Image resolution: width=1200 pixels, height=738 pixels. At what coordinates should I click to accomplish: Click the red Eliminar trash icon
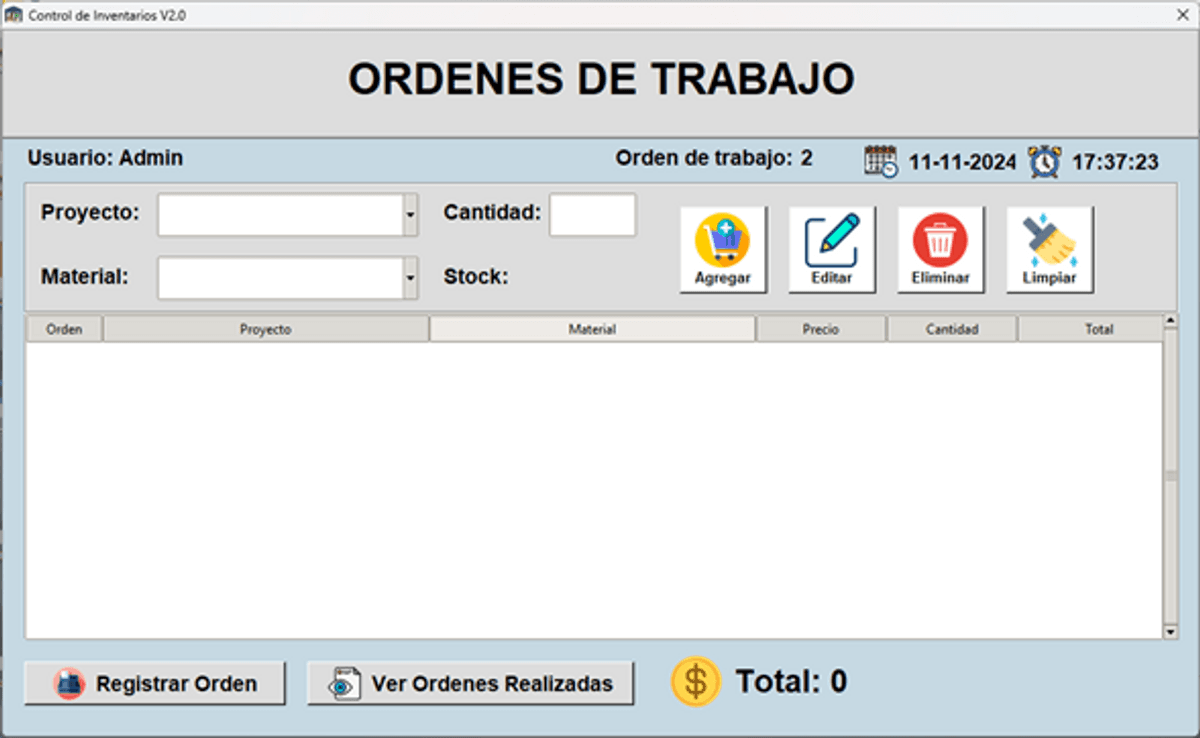[x=940, y=240]
